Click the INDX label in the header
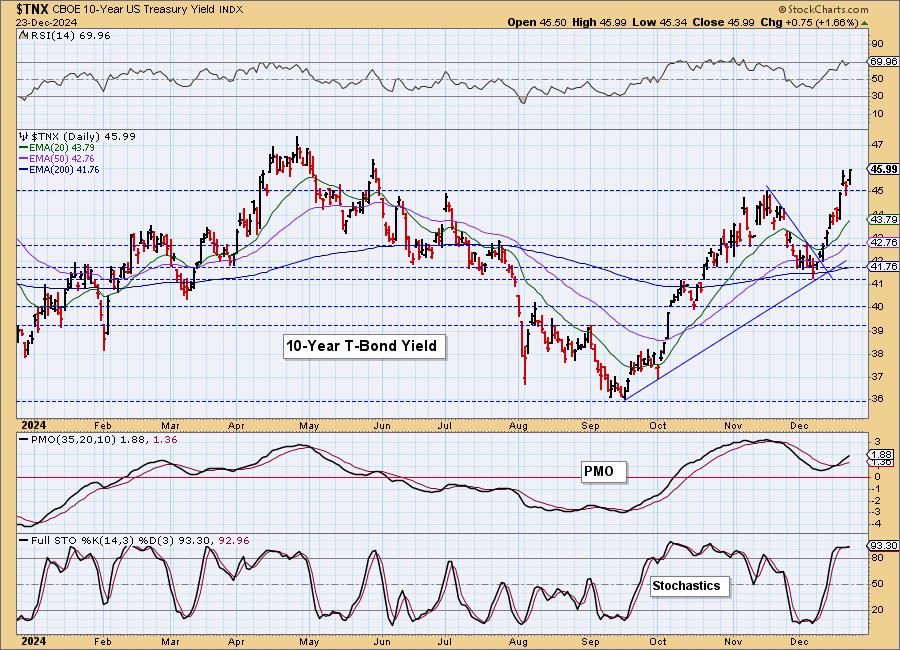The height and width of the screenshot is (650, 900). [x=232, y=10]
